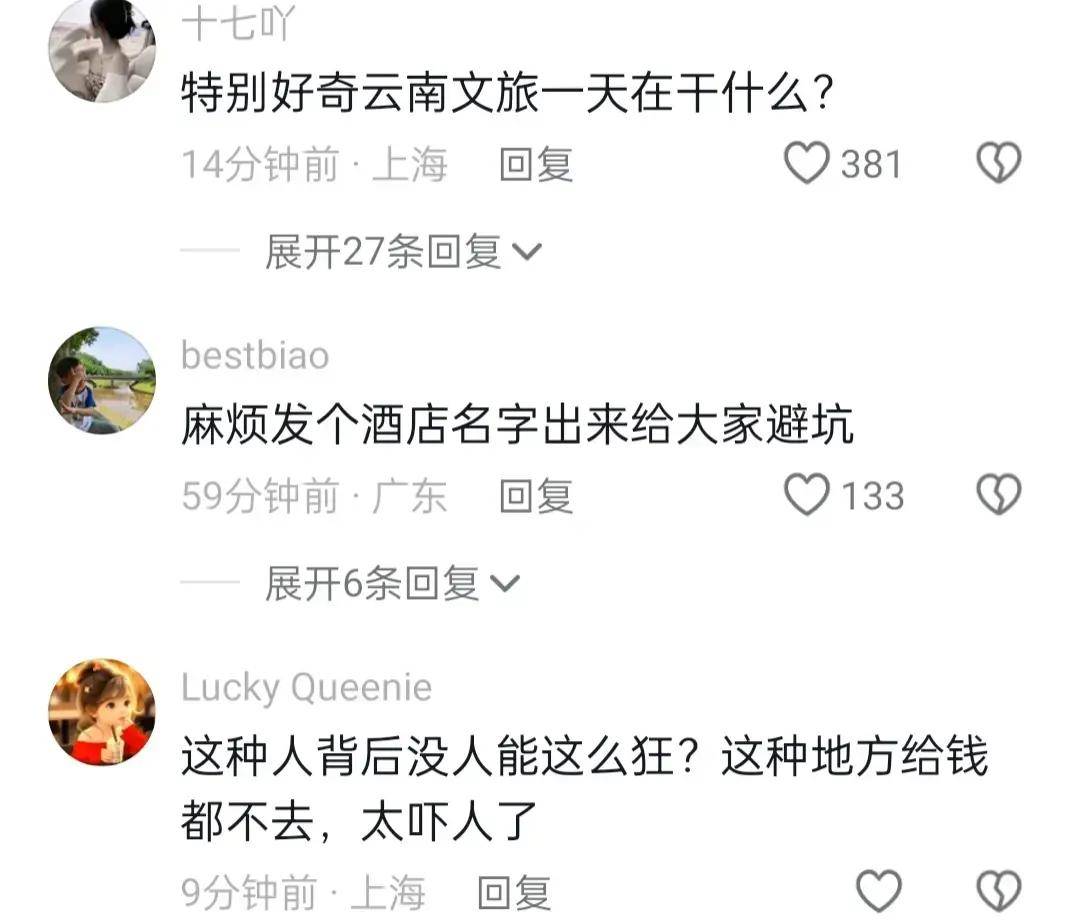Image resolution: width=1080 pixels, height=924 pixels.
Task: Reply to 十七吖's comment via 回复
Action: click(x=536, y=165)
